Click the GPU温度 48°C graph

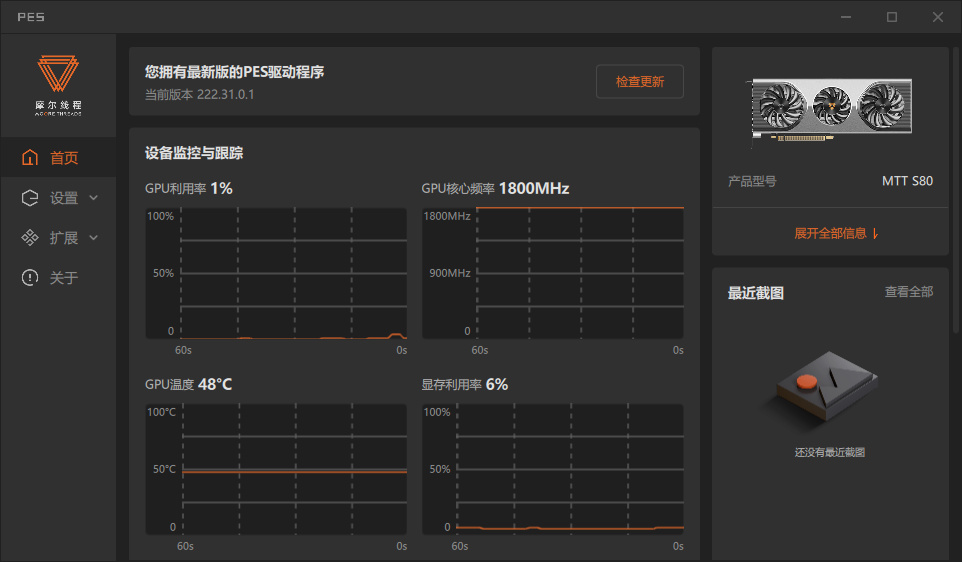click(276, 469)
